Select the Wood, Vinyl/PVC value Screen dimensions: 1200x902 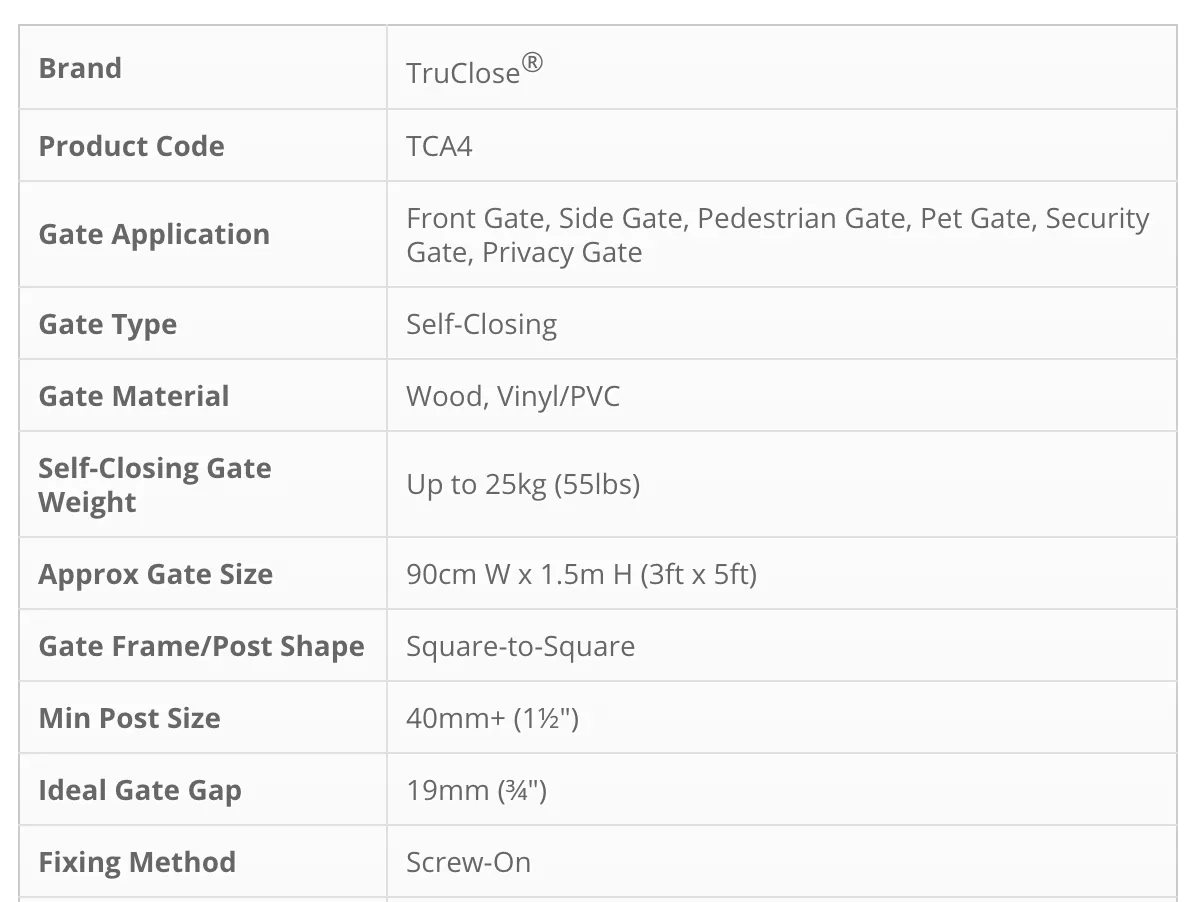pyautogui.click(x=513, y=396)
